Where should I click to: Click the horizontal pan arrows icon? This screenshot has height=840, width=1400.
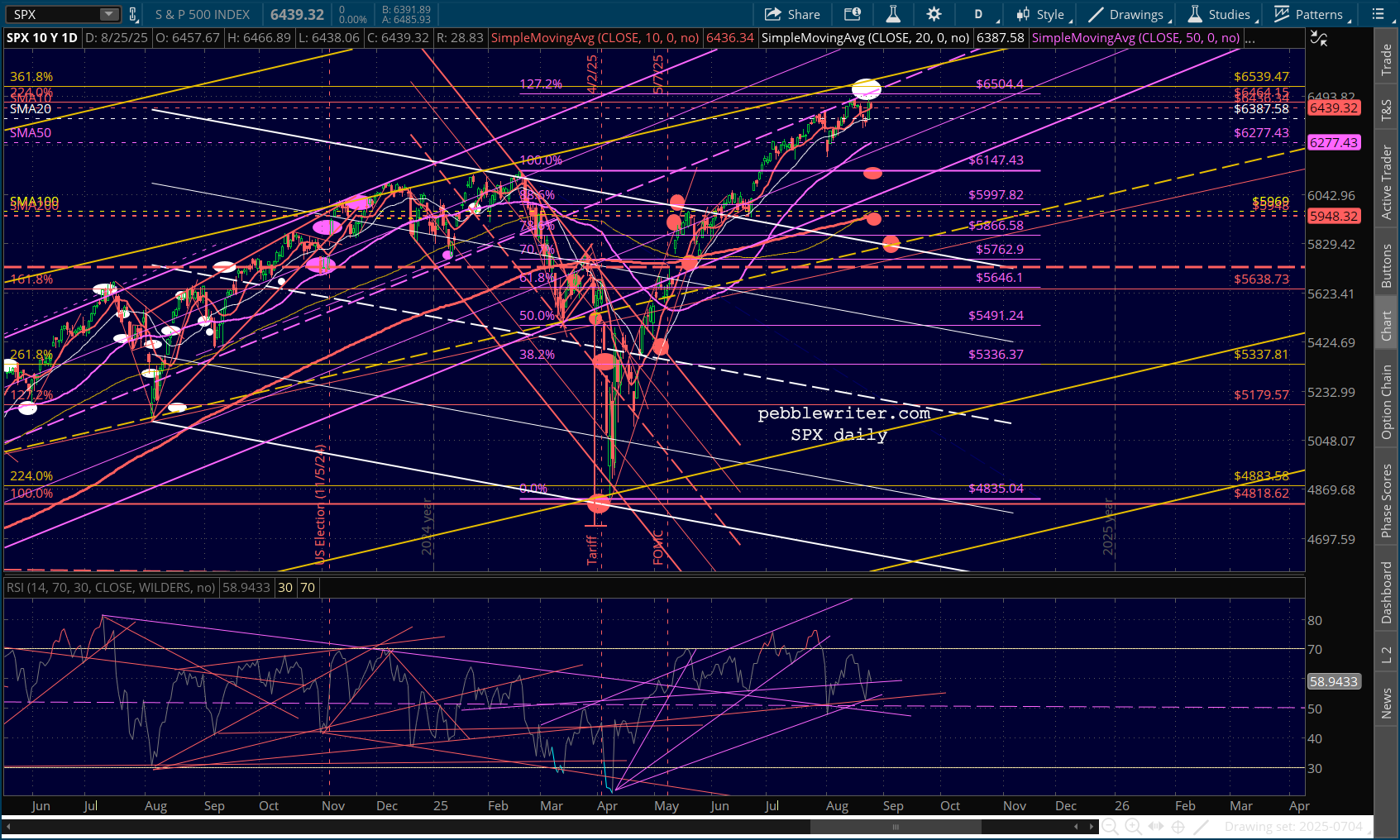(x=1156, y=826)
